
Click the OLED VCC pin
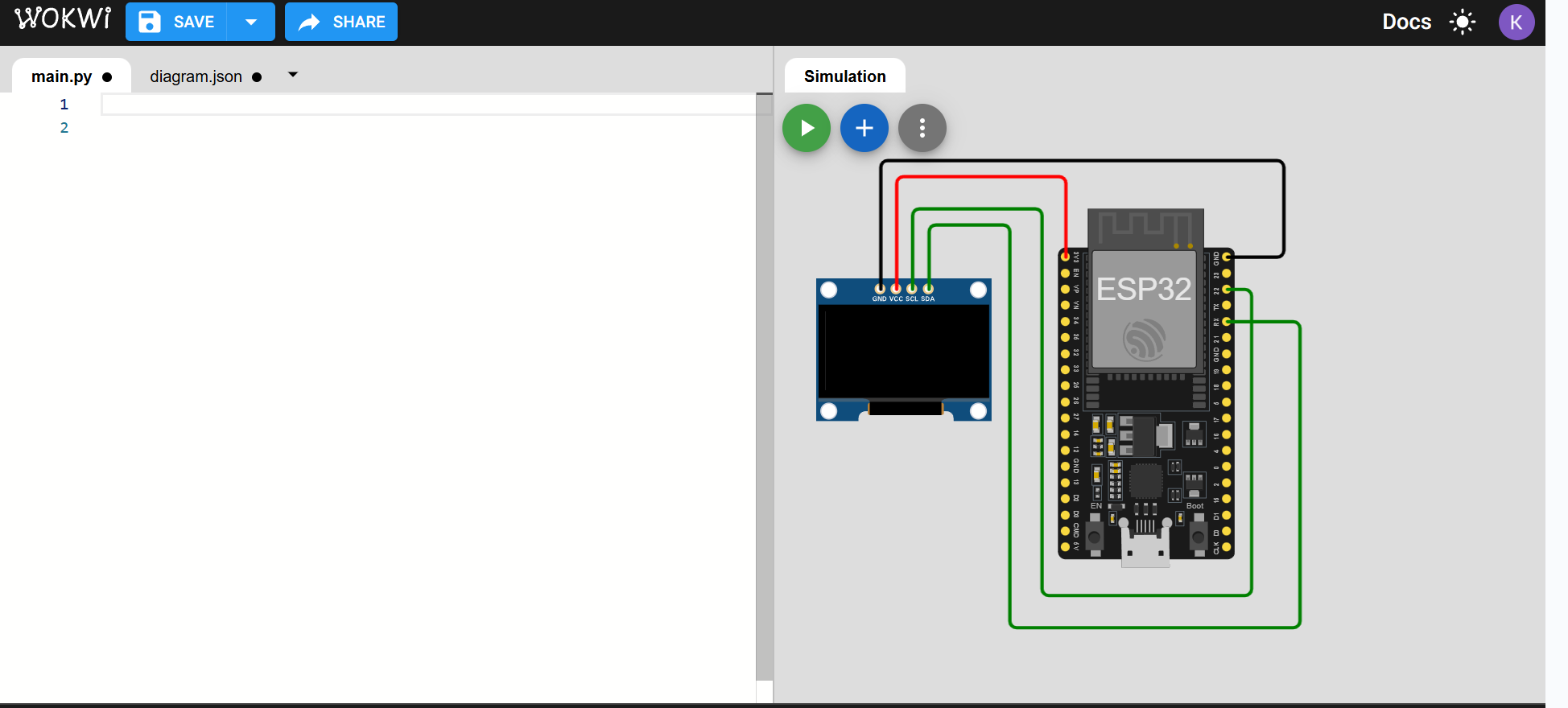click(896, 289)
